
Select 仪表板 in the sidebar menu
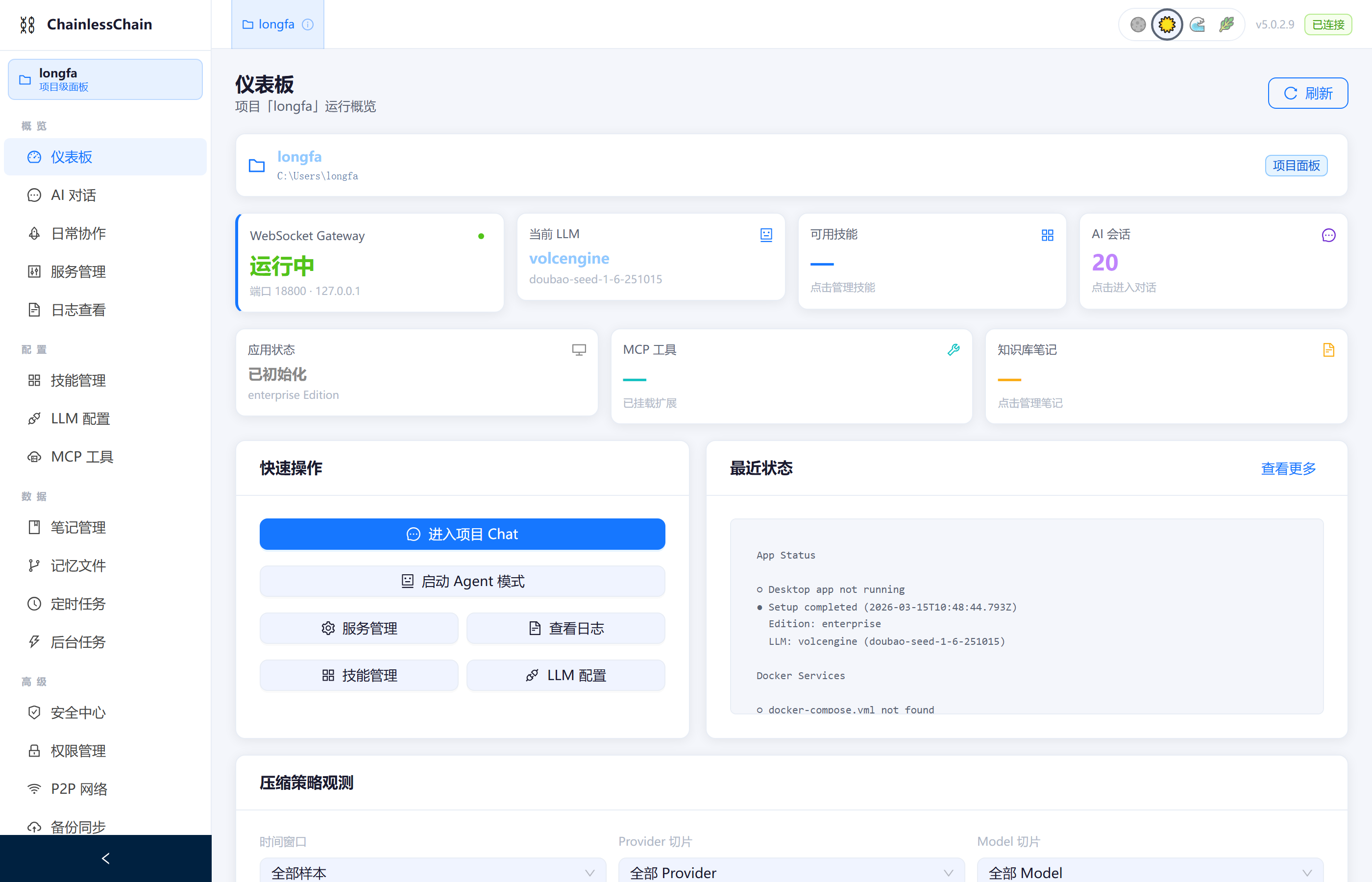click(x=71, y=157)
